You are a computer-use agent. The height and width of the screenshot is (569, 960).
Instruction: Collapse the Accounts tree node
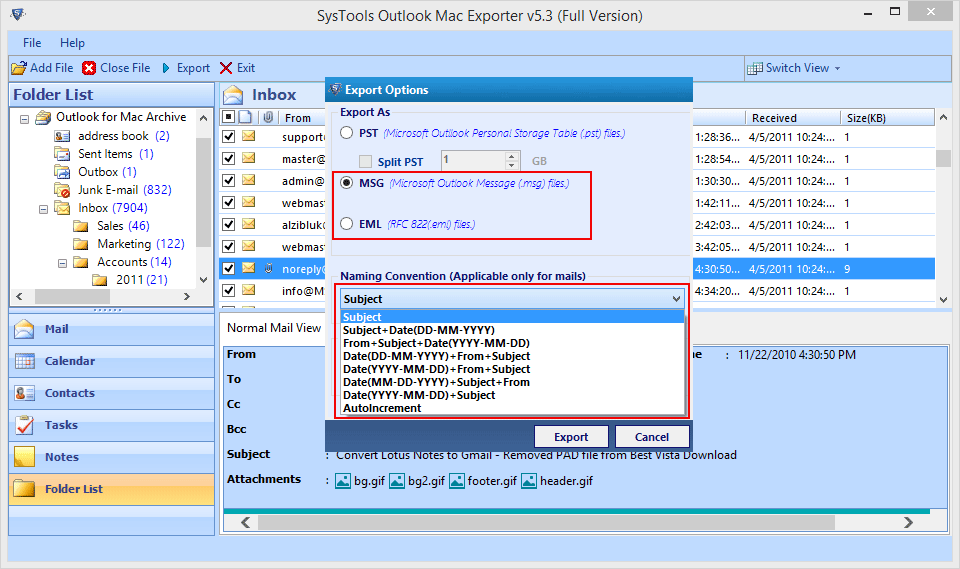pos(62,263)
